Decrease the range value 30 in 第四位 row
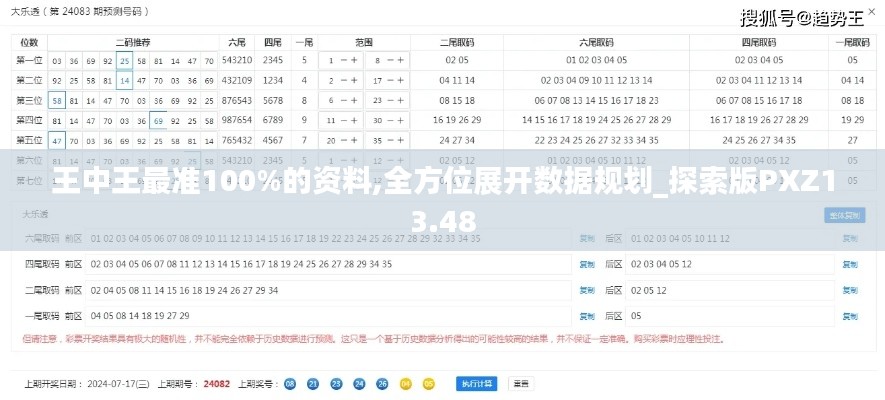 (x=391, y=120)
